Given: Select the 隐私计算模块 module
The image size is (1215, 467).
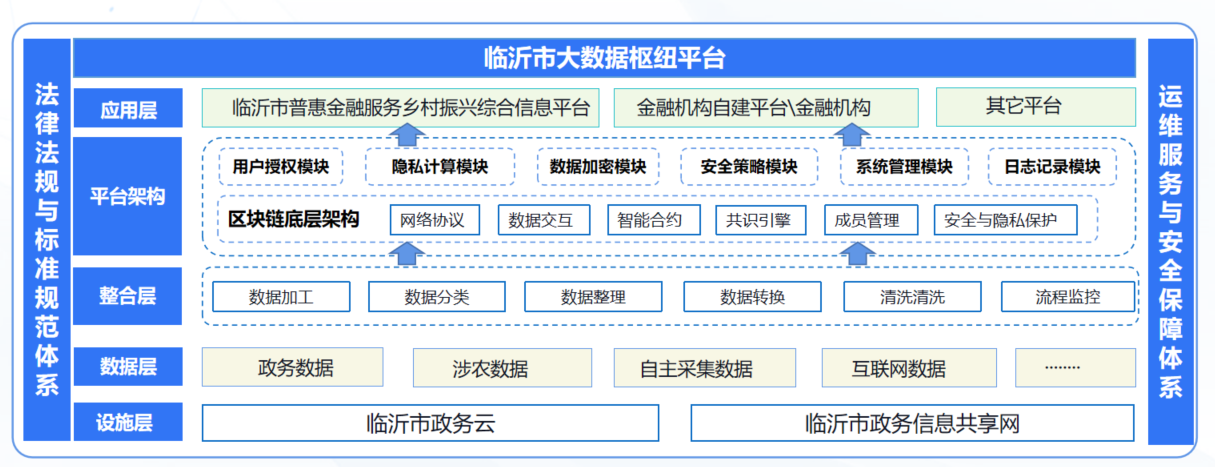Looking at the screenshot, I should click(x=440, y=167).
